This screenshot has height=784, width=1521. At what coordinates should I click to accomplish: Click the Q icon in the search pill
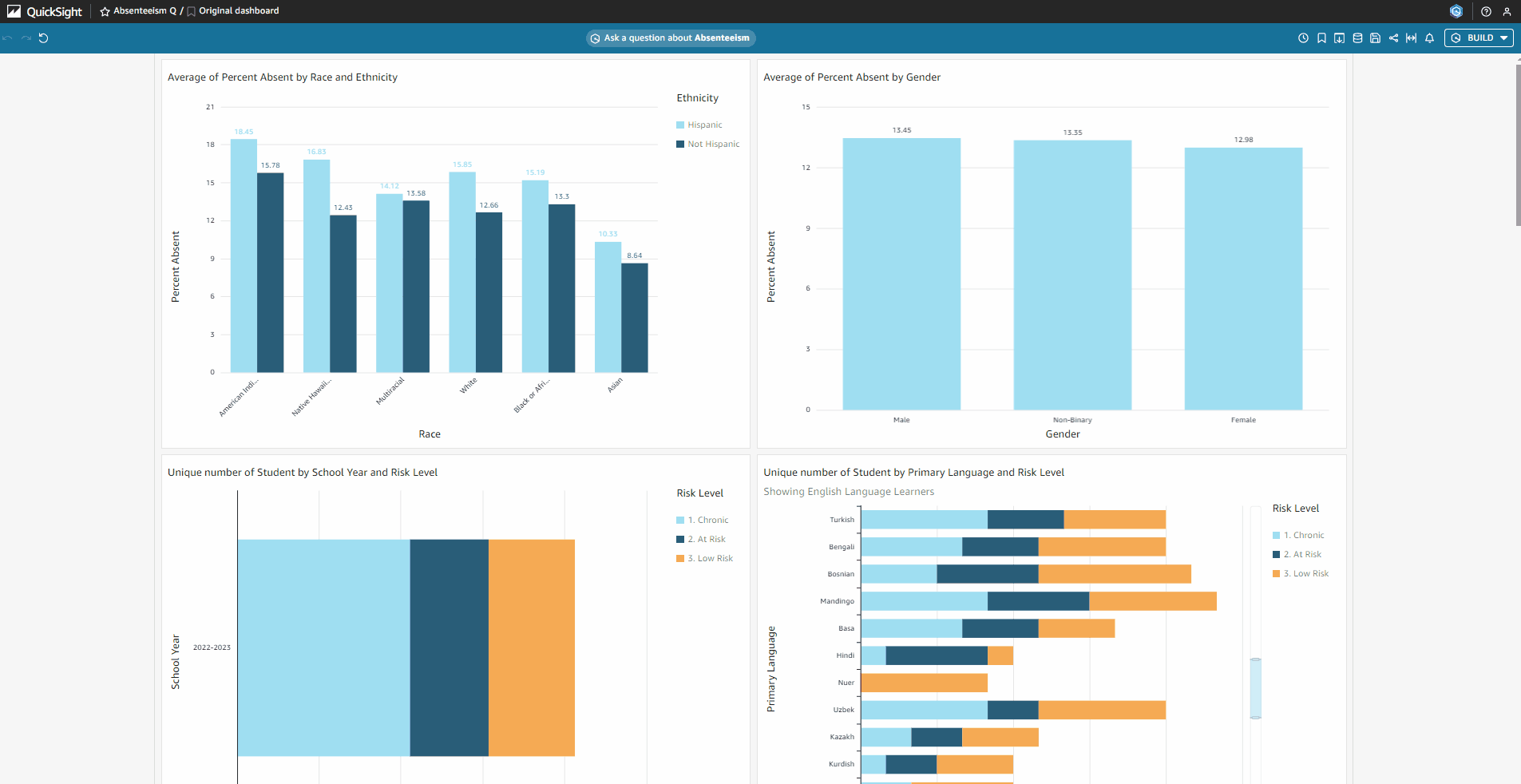pyautogui.click(x=595, y=38)
